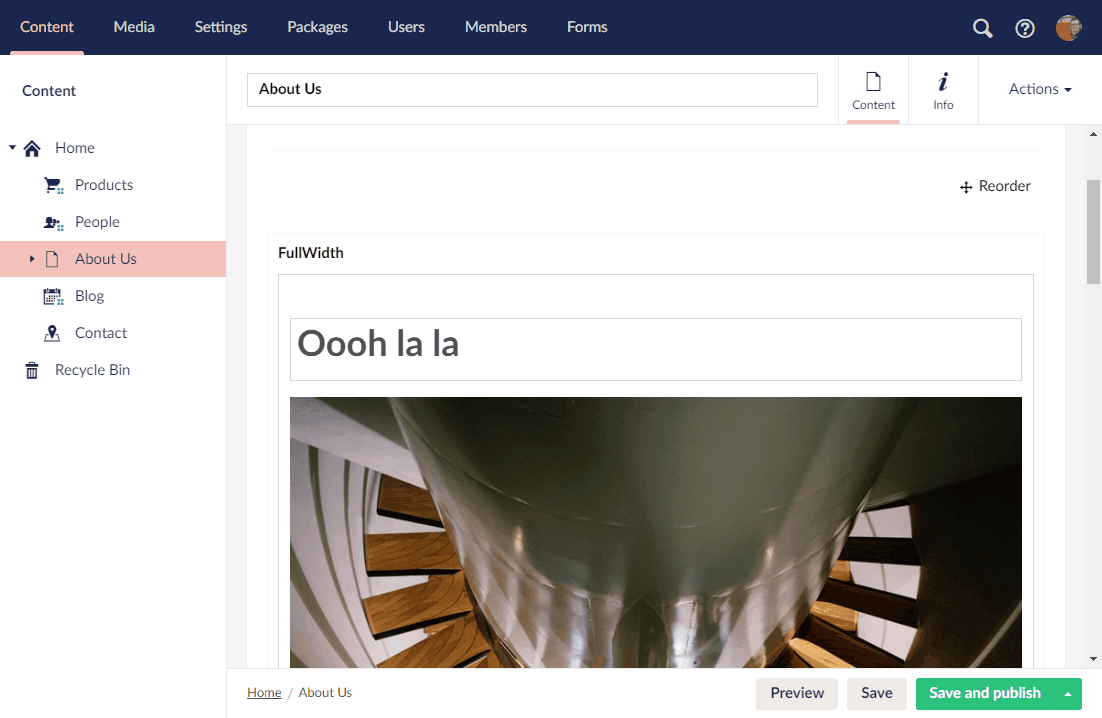1102x718 pixels.
Task: Click the About Us breadcrumb text
Action: 325,693
